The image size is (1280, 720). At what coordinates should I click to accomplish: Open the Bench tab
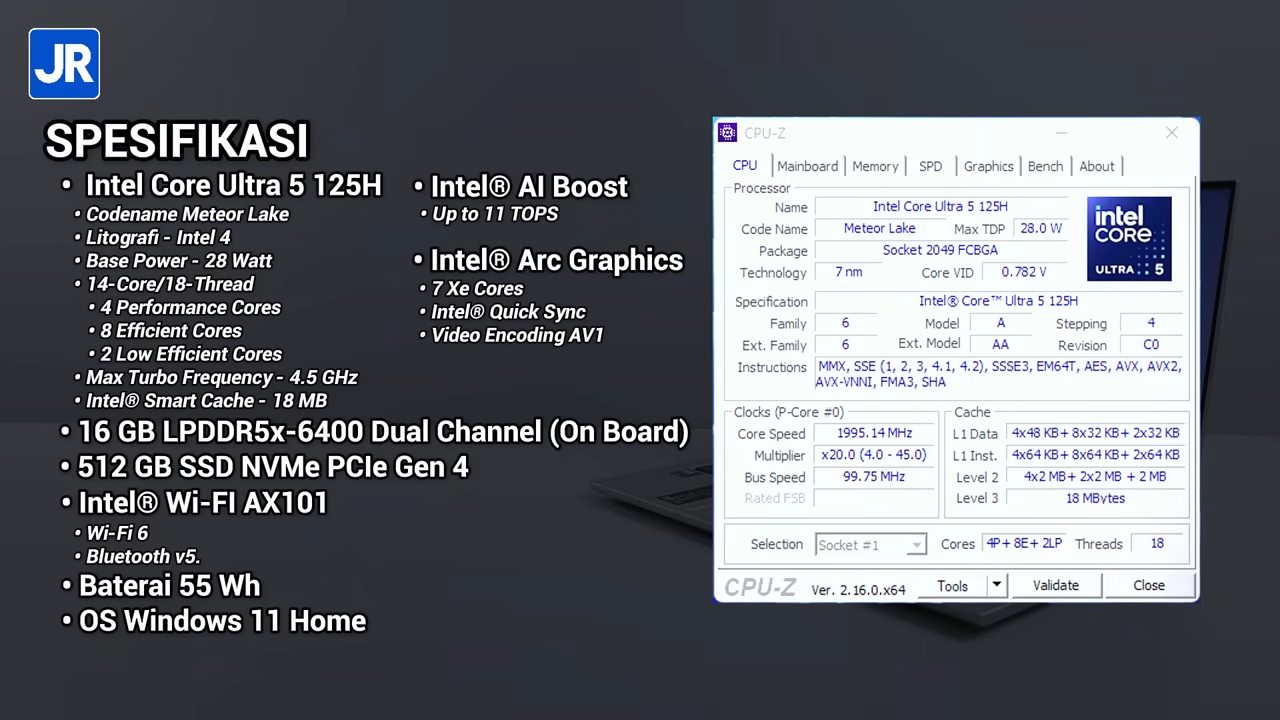coord(1045,166)
